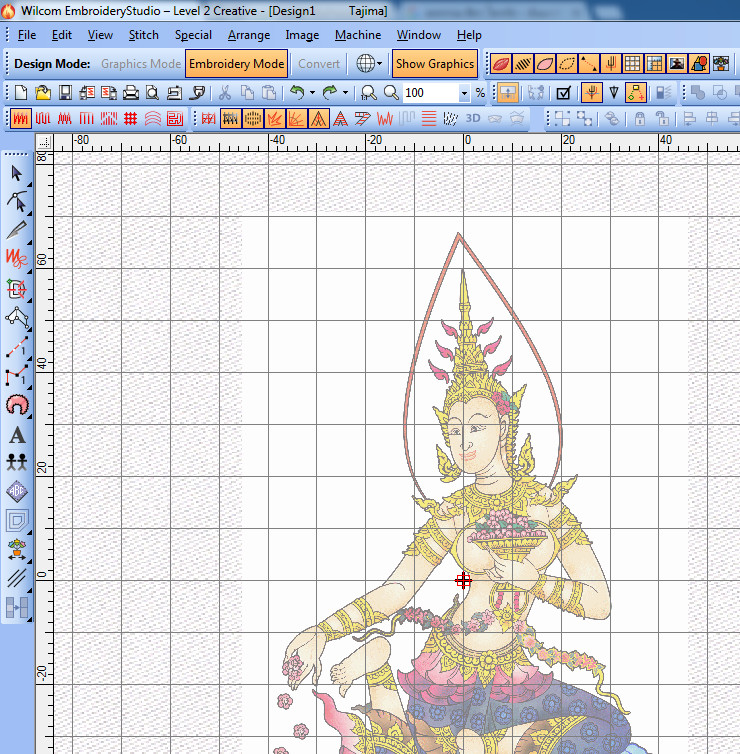Viewport: 740px width, 754px height.
Task: Select the Zoom Box magnifier tool
Action: tap(369, 92)
